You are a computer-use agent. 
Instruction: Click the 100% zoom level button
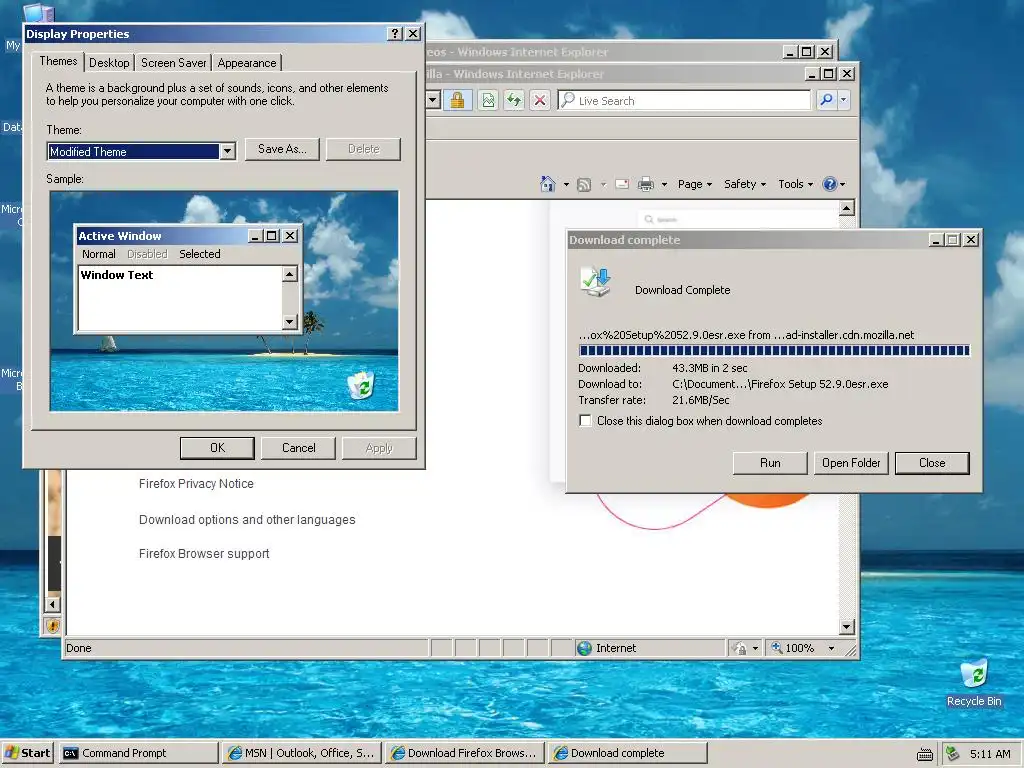(x=793, y=648)
